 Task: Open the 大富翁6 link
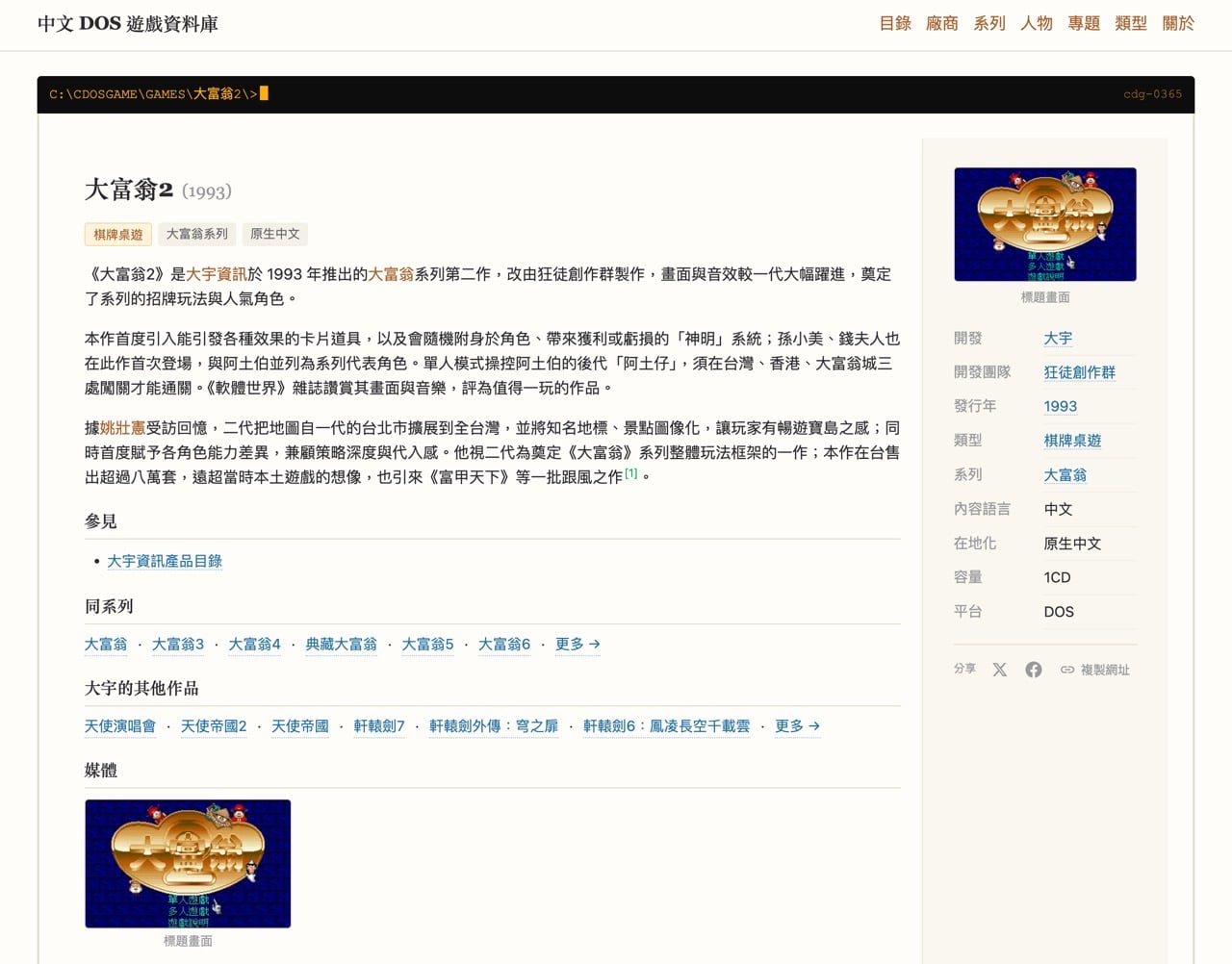504,644
